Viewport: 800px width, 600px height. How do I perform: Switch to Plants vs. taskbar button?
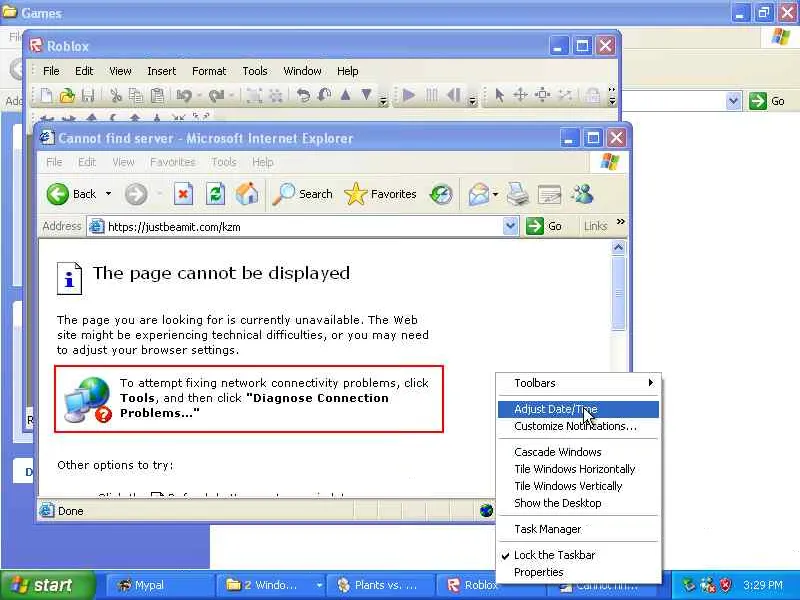380,585
